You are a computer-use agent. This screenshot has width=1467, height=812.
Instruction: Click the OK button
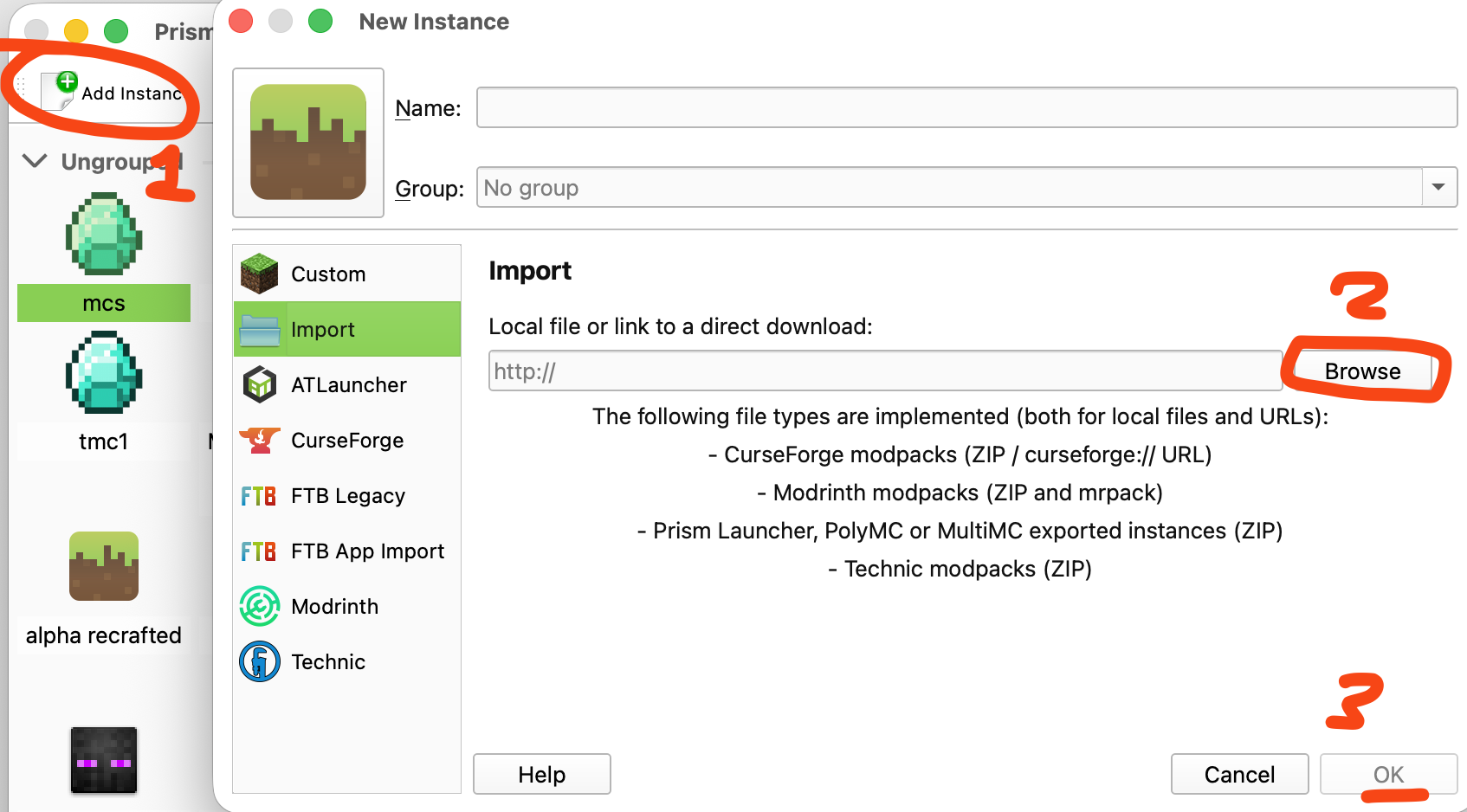tap(1388, 774)
